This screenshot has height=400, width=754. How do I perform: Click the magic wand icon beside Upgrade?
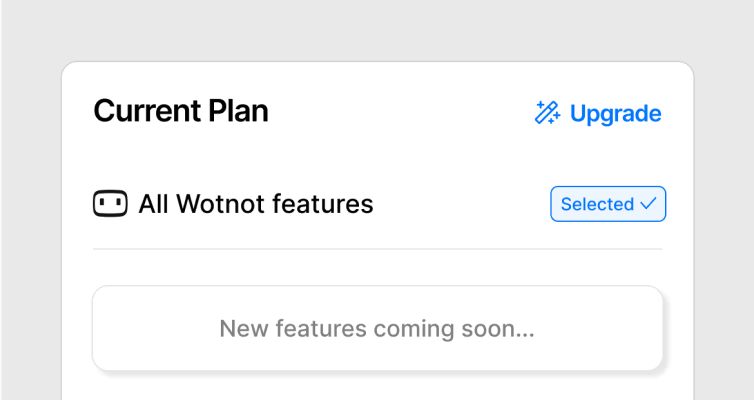(x=547, y=113)
